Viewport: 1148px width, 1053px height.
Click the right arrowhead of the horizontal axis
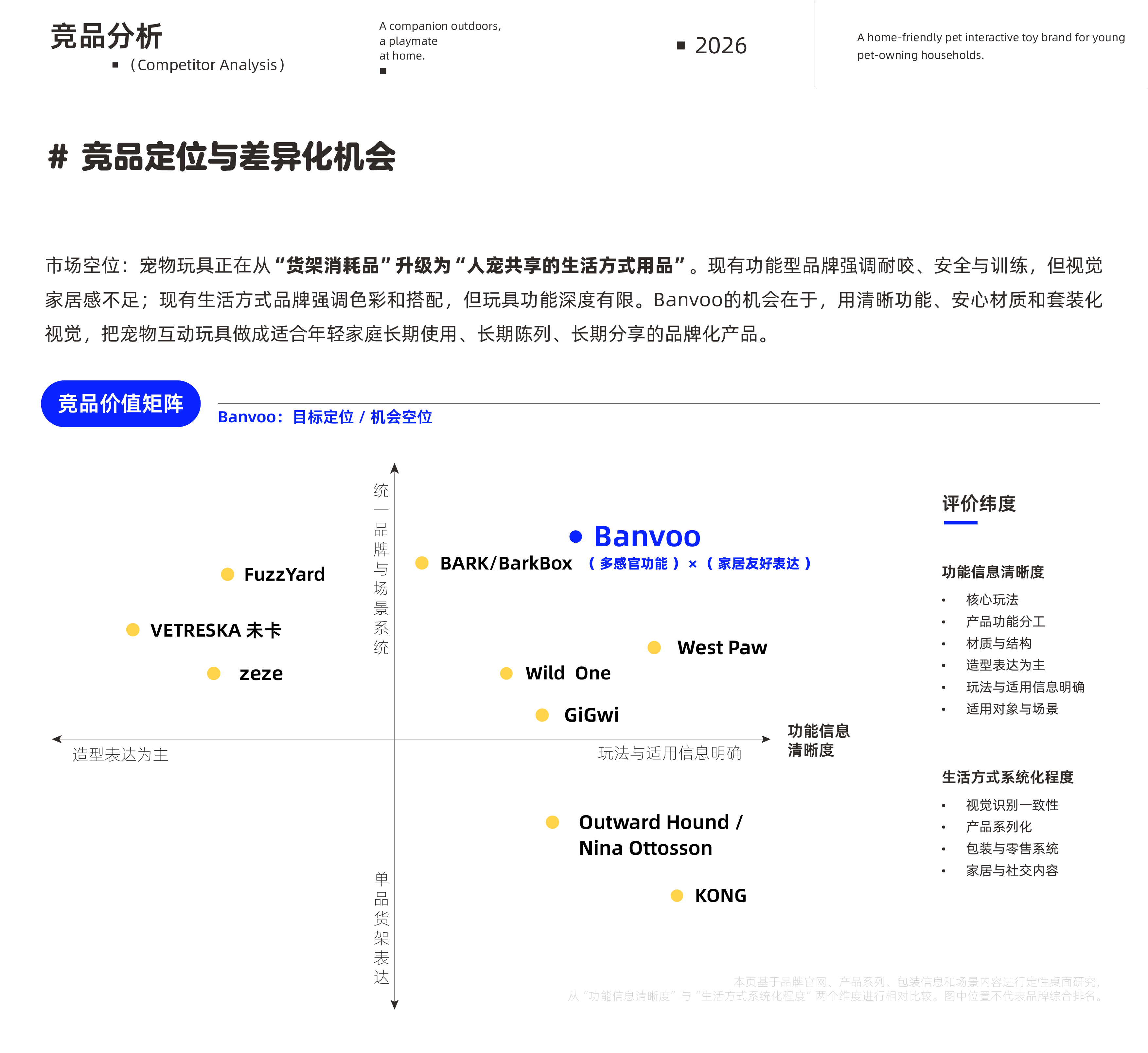(x=766, y=739)
